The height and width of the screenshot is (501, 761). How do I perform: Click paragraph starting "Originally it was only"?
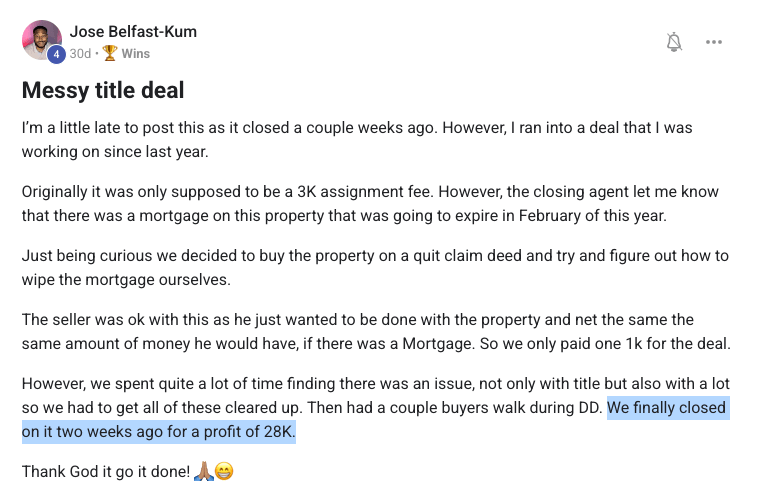point(370,203)
